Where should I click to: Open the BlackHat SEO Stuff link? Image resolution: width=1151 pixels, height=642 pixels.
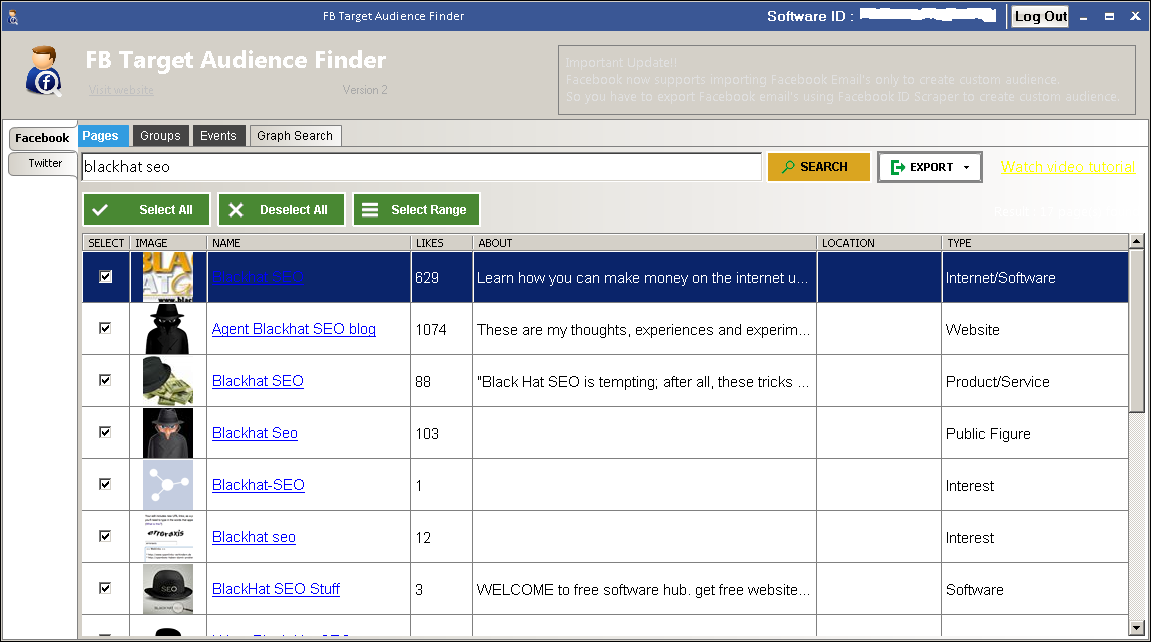276,589
